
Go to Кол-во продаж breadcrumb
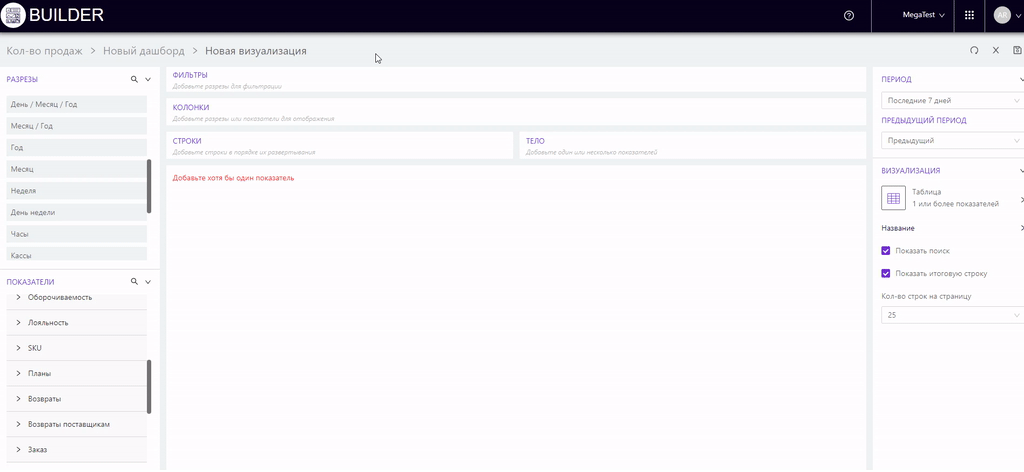(x=43, y=51)
